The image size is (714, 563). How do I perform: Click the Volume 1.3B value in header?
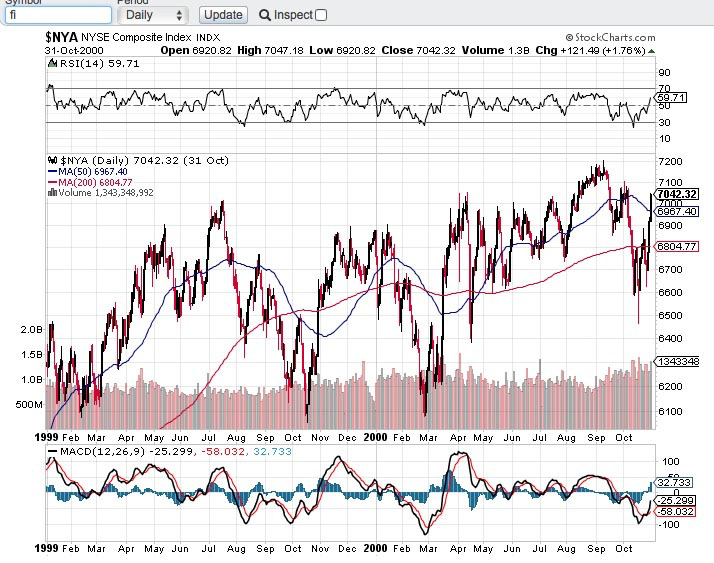(x=495, y=51)
